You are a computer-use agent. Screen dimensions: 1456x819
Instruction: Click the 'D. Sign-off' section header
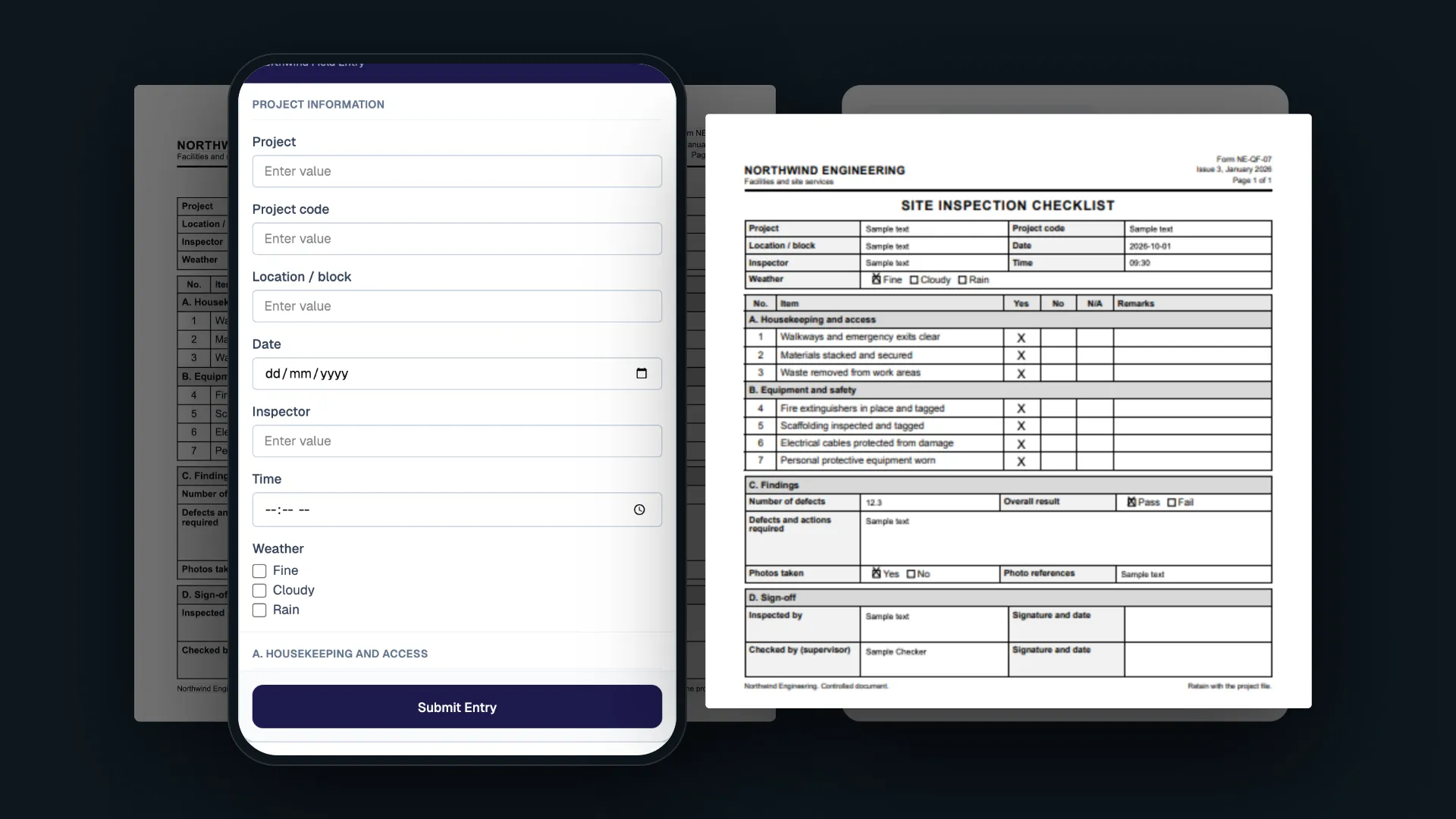(x=1008, y=598)
